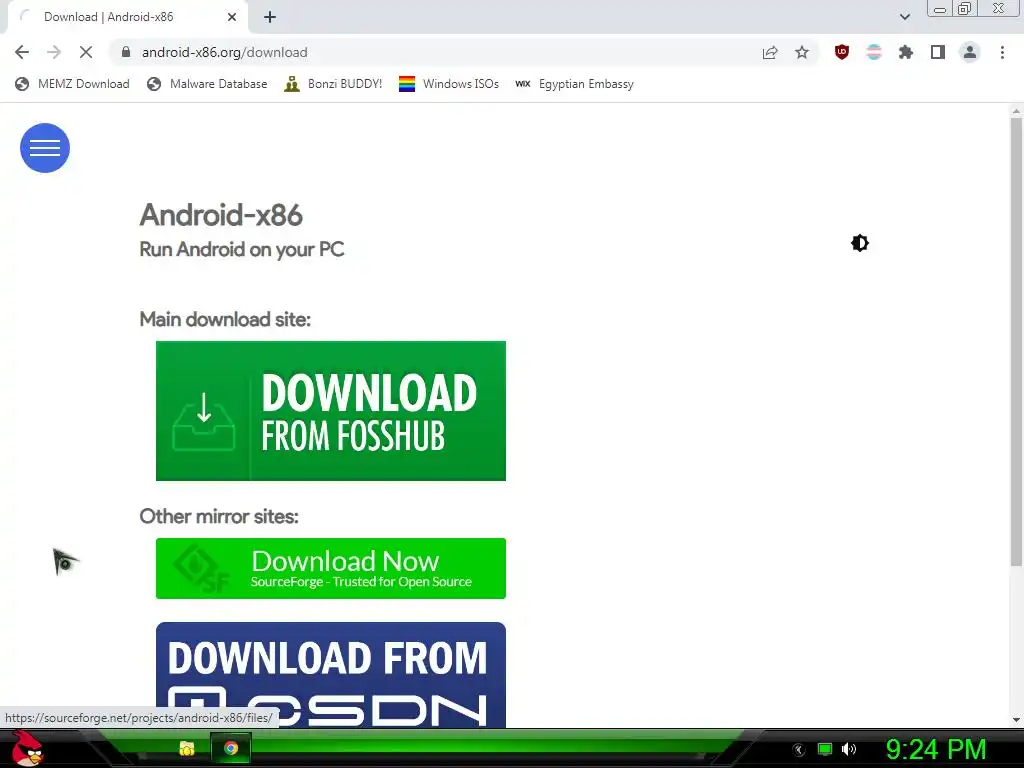Open the Malware Database bookmark
The width and height of the screenshot is (1024, 768).
tap(208, 84)
